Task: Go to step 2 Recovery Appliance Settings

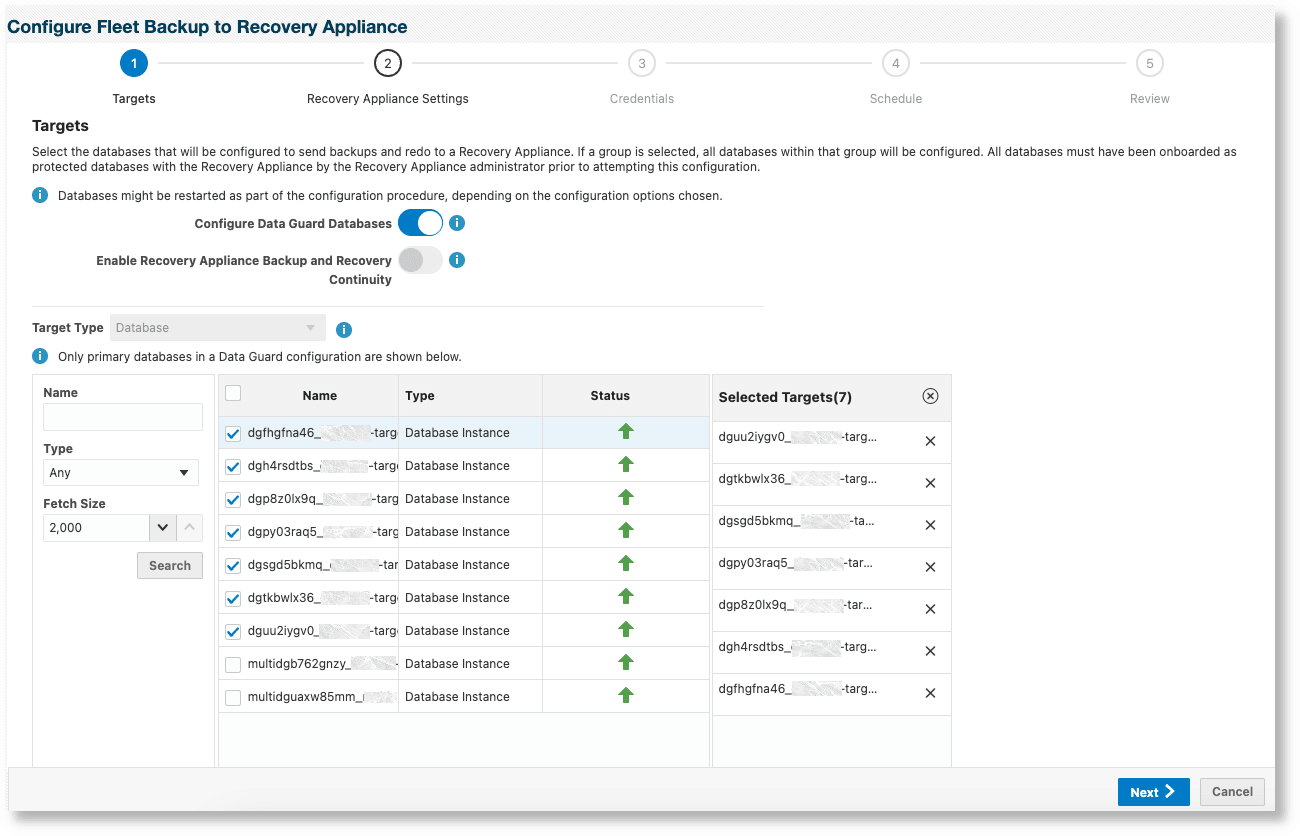Action: [388, 64]
